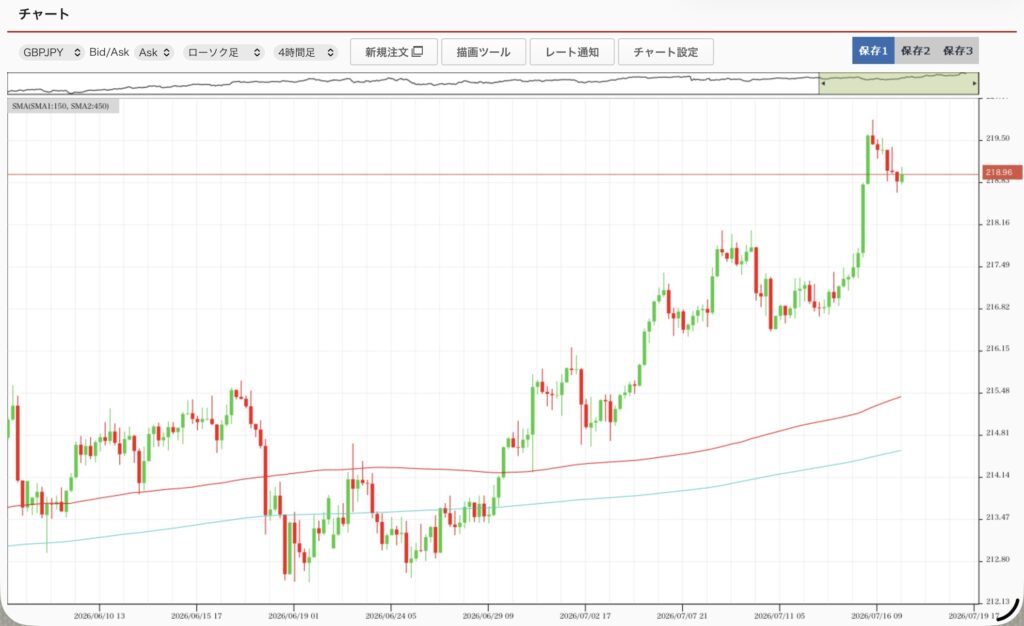Click the SMA(SMA1:150, SMA2:450) indicator label
This screenshot has width=1024, height=626.
coord(63,106)
